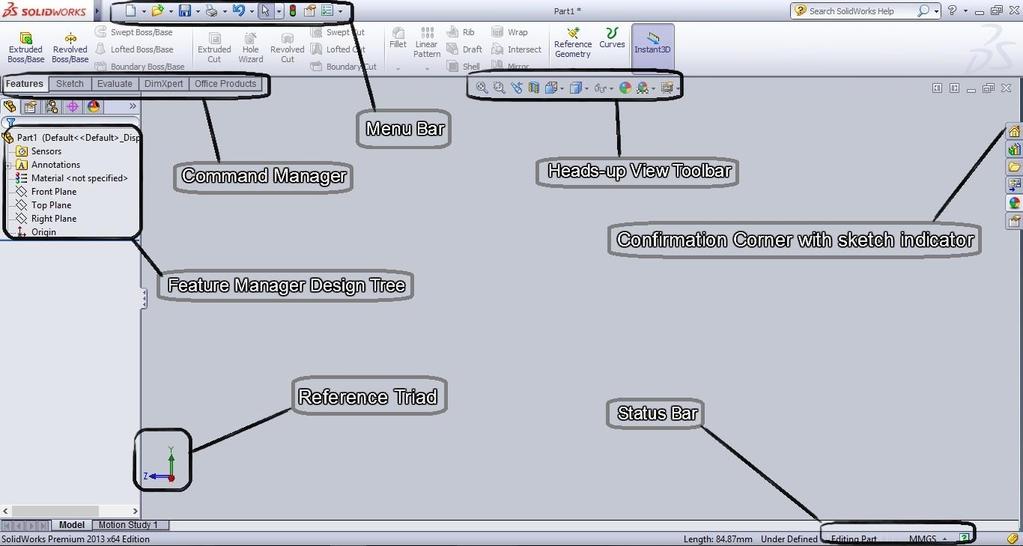Screen dimensions: 1023x546
Task: Open Custom Properties icon in task pane
Action: pyautogui.click(x=1014, y=221)
